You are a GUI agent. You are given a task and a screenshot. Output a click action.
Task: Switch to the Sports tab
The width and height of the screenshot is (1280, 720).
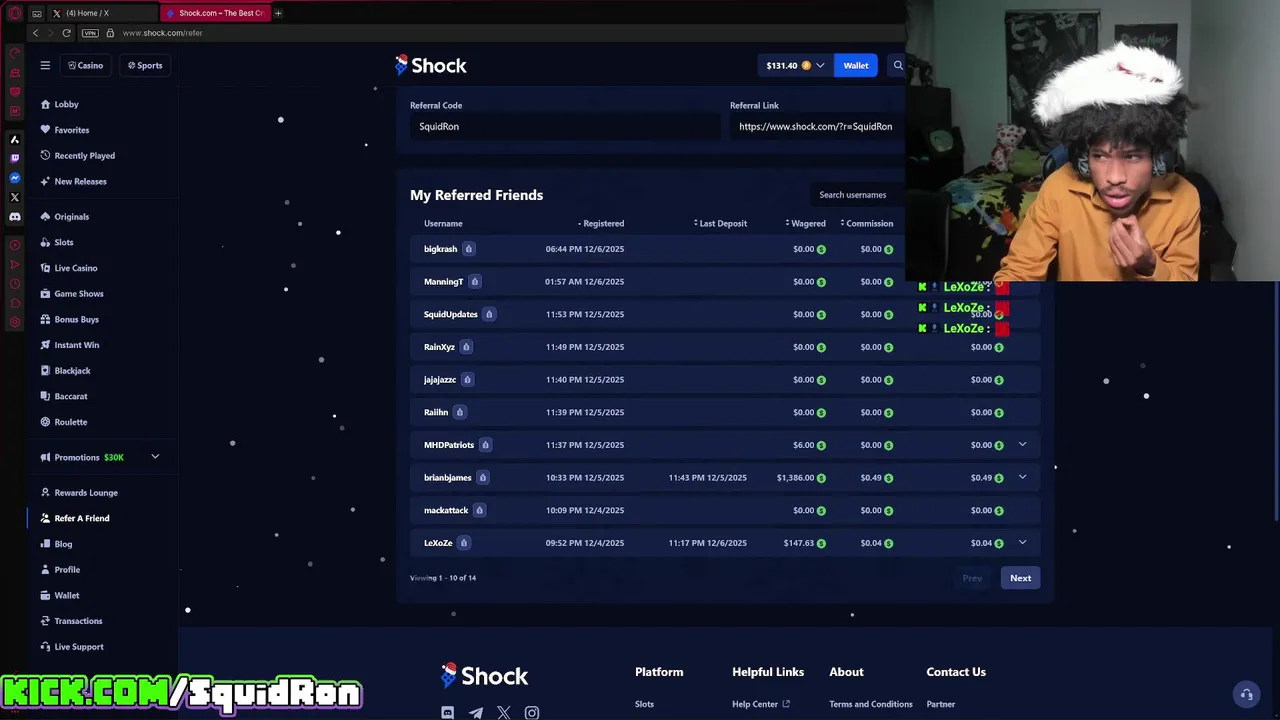[x=145, y=65]
